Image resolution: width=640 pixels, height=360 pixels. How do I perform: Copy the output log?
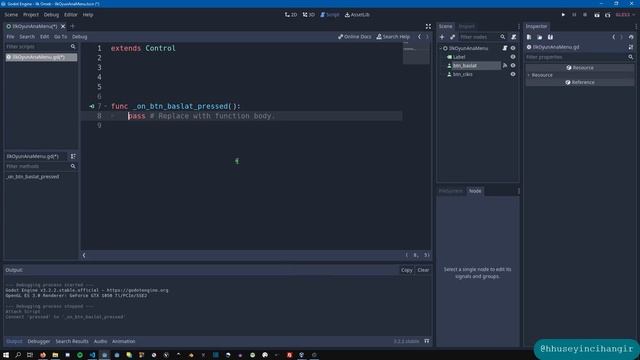pyautogui.click(x=407, y=270)
